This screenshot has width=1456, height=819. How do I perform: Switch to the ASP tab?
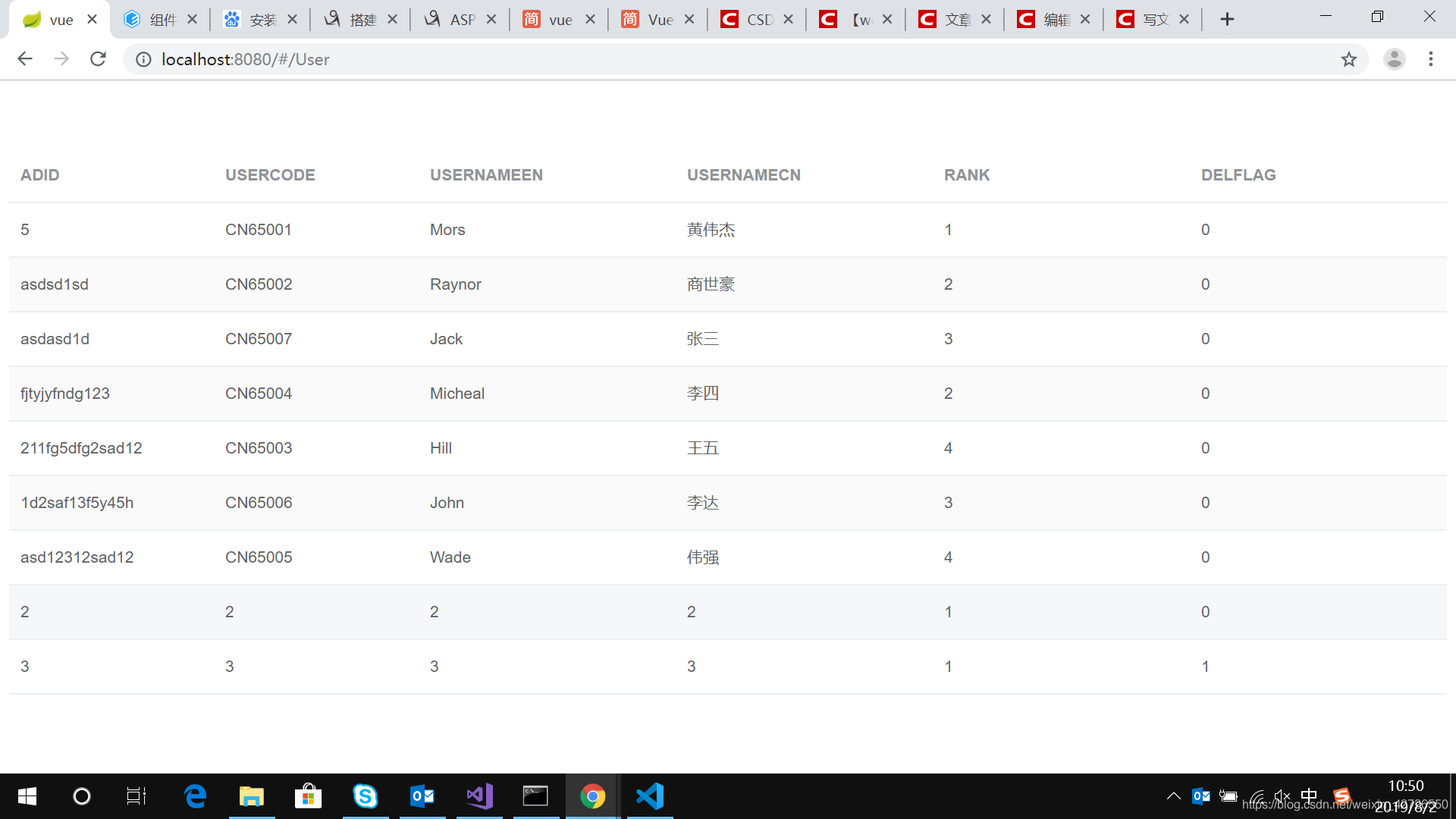pyautogui.click(x=461, y=19)
